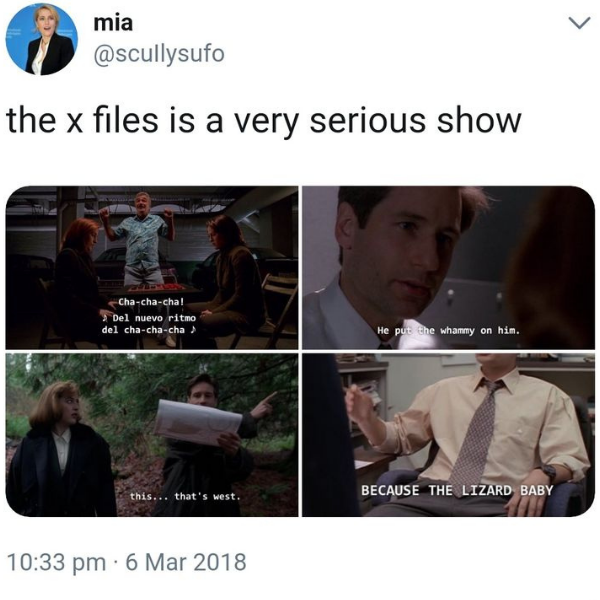Click the "BECAUSE THE LIZARD BABY" caption
Image resolution: width=600 pixels, height=600 pixels.
tap(457, 490)
